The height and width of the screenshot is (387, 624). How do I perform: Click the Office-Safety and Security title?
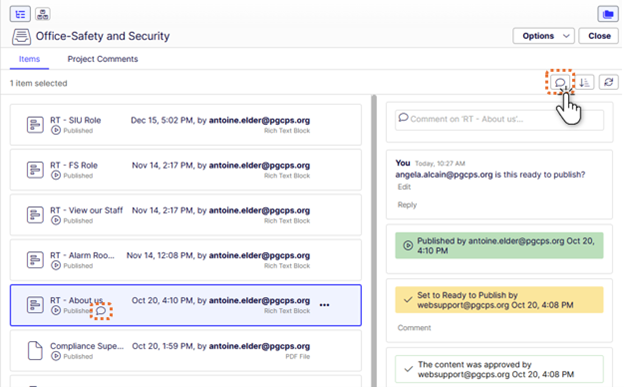pos(103,36)
